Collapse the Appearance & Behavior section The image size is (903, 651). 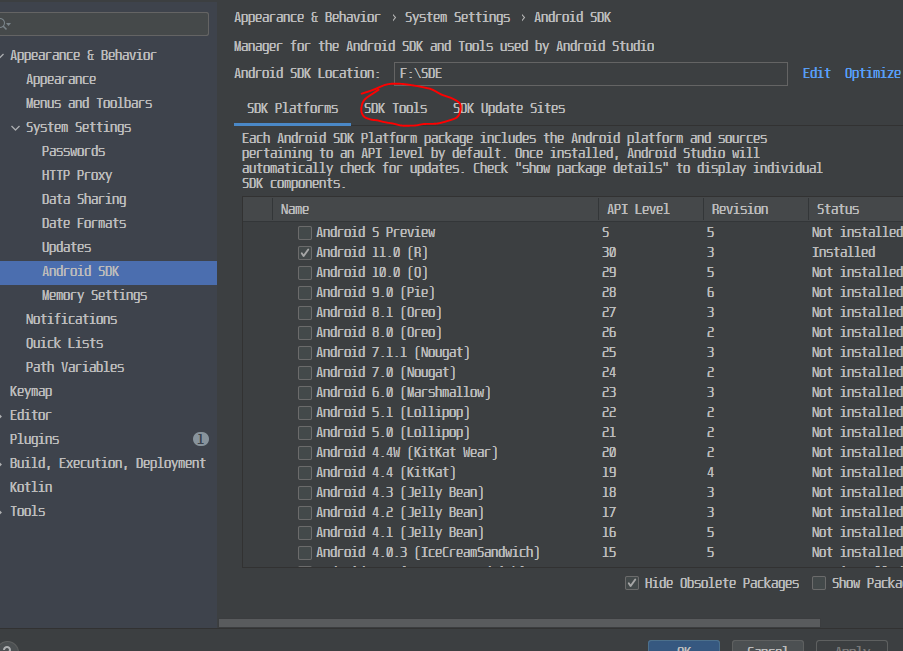pyautogui.click(x=2, y=56)
